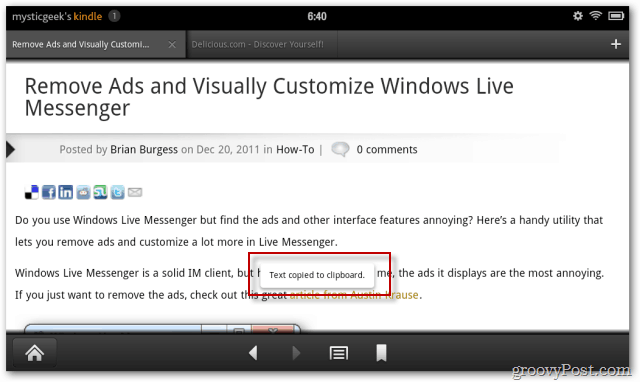Open a new browser tab
The width and height of the screenshot is (640, 382).
click(616, 44)
